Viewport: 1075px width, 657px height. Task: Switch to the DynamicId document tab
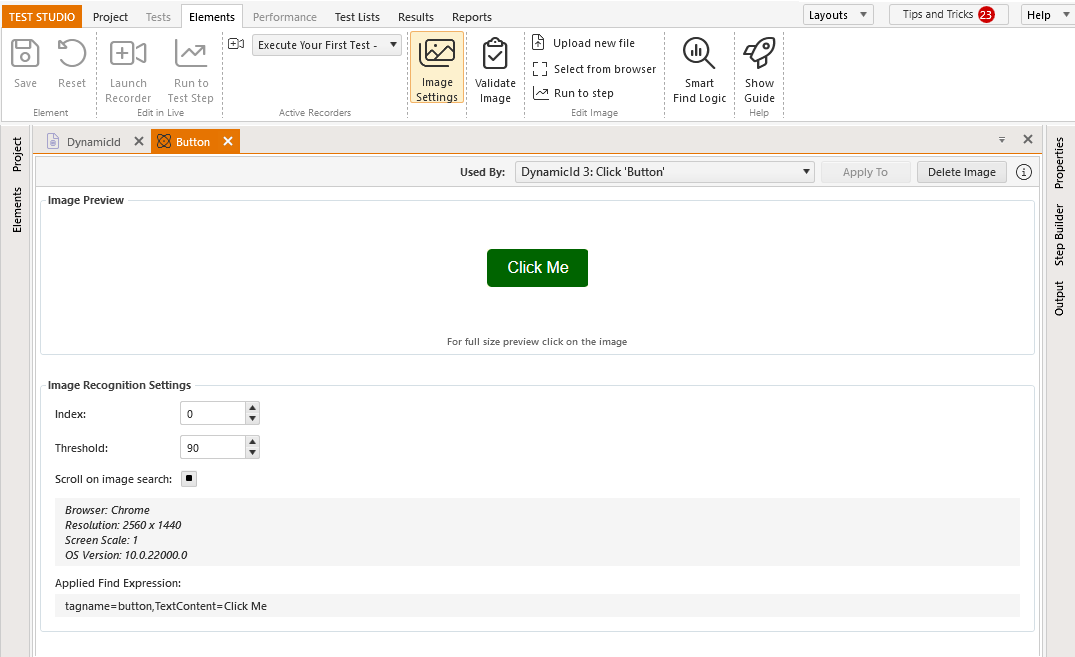tap(93, 142)
